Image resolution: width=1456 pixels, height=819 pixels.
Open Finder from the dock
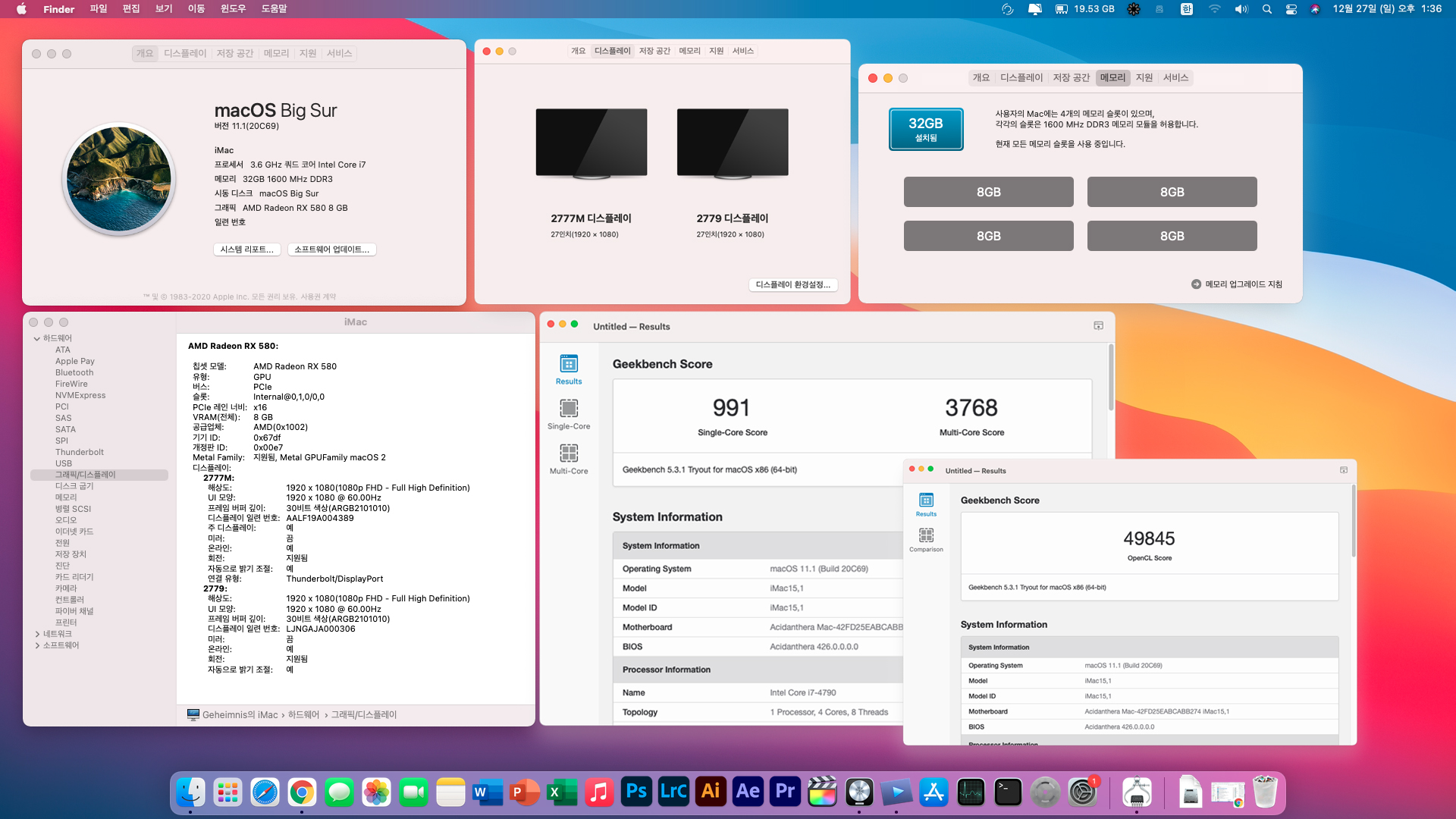[x=190, y=792]
